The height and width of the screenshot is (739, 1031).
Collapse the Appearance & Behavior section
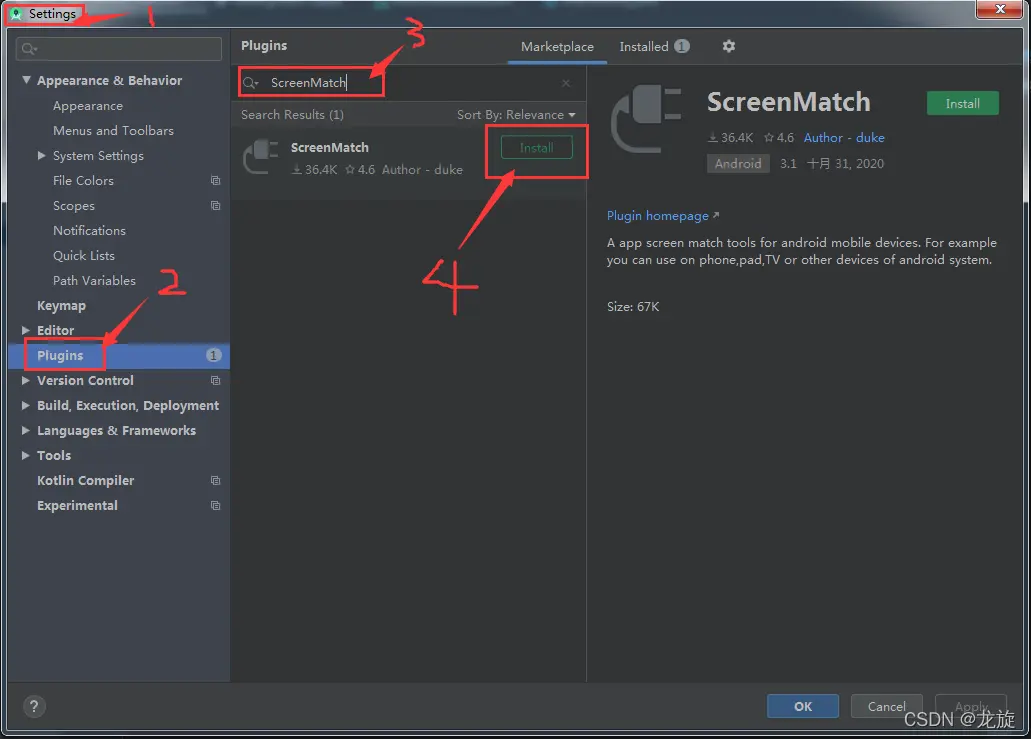point(27,81)
